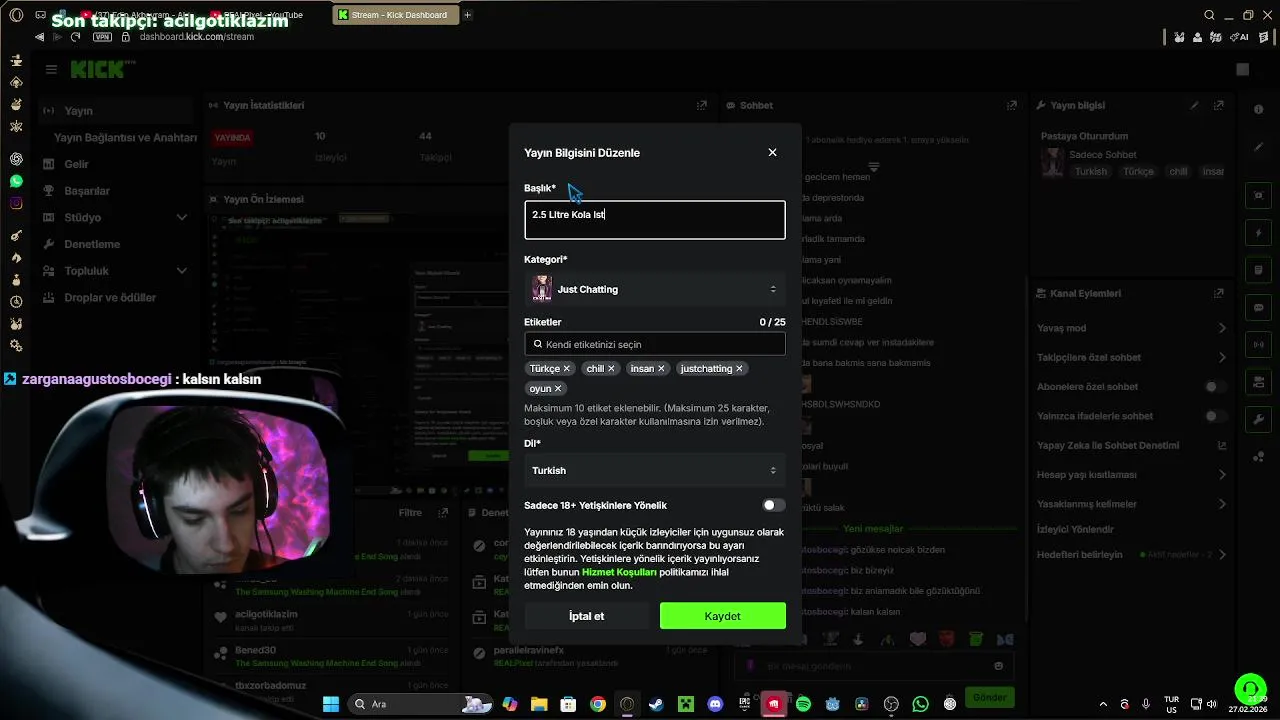
Task: Go back with the browser back arrow
Action: (39, 37)
